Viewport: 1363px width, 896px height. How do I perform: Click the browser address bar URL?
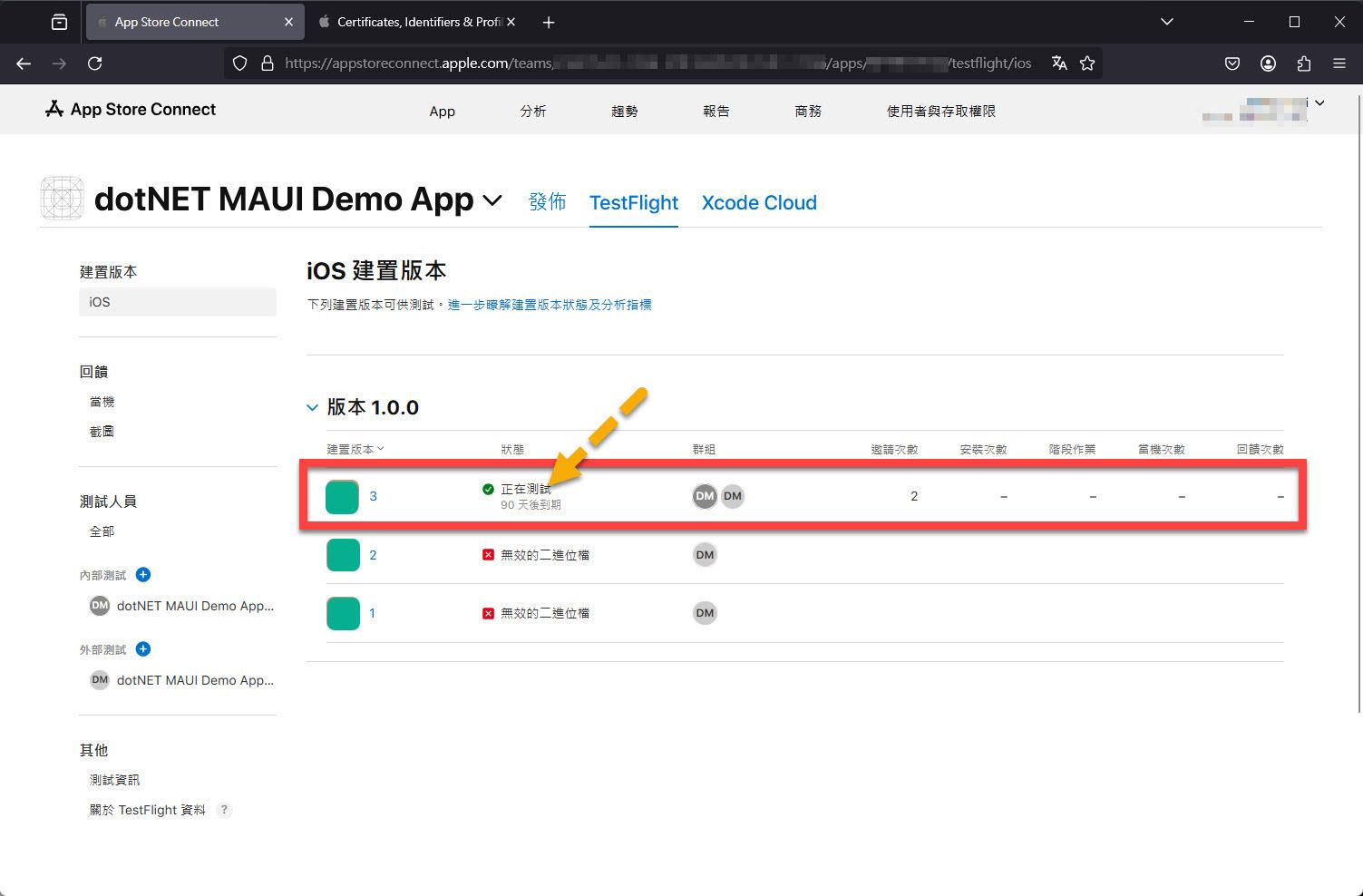[657, 63]
